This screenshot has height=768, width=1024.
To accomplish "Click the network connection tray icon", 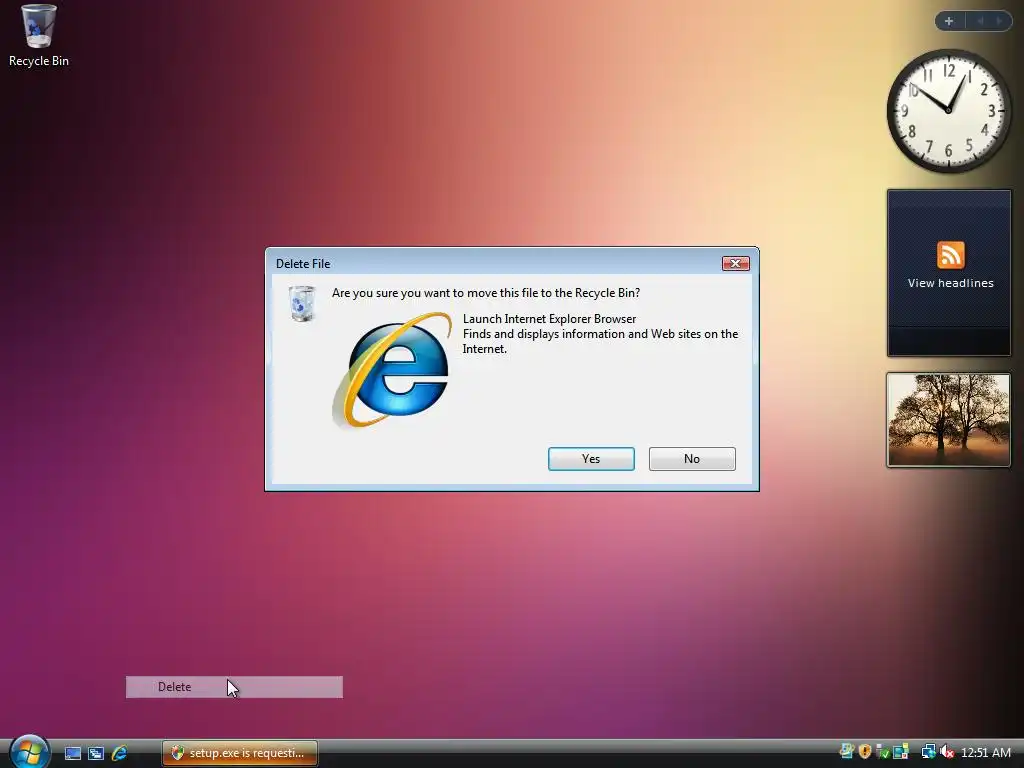I will tap(929, 752).
